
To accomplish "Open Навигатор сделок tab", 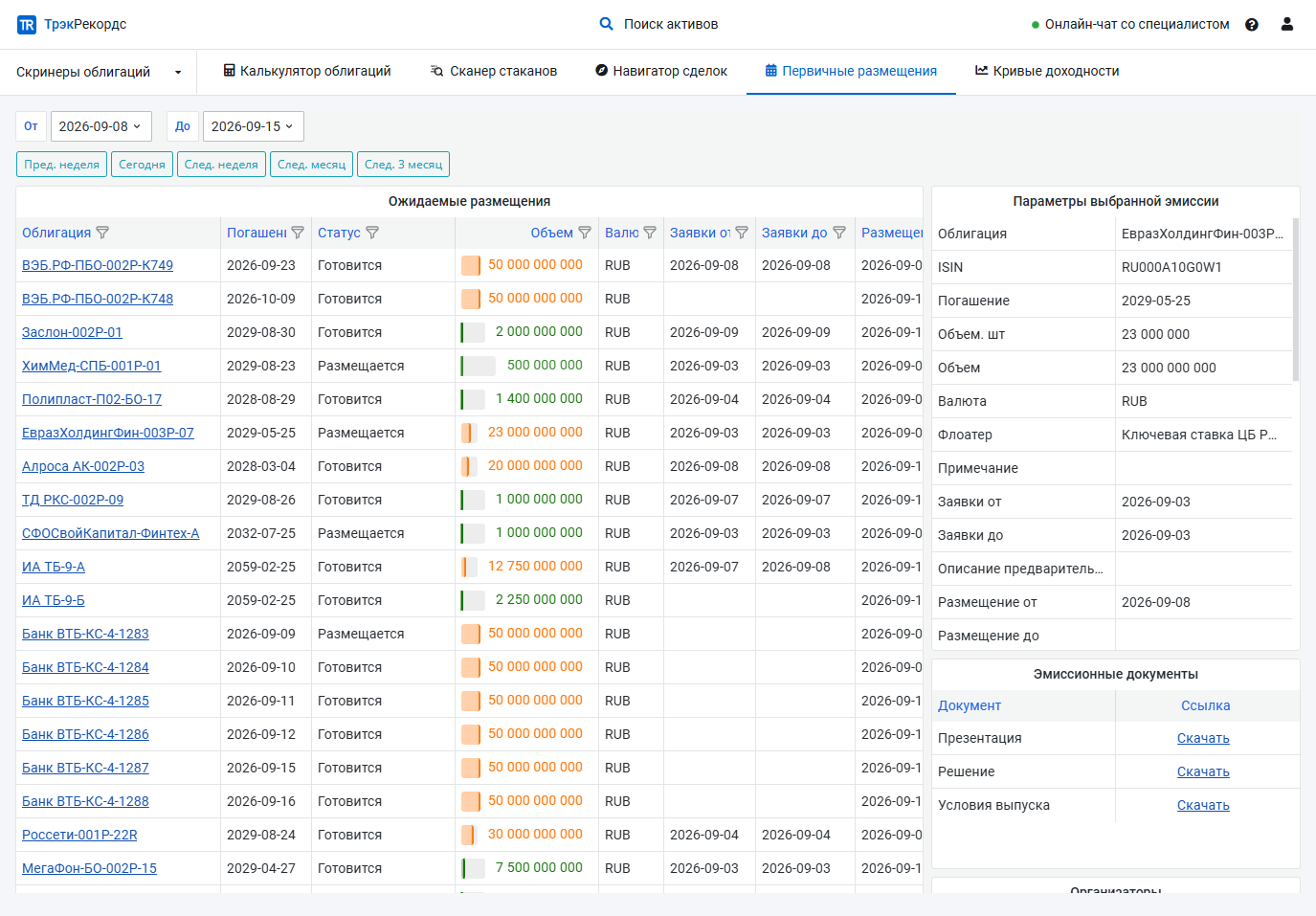I will click(661, 71).
